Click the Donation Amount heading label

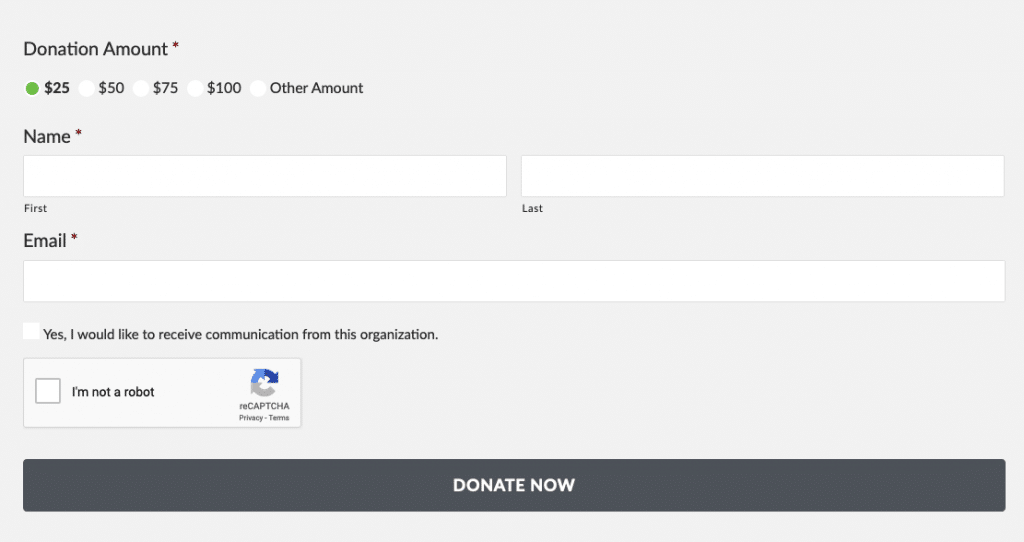(95, 49)
